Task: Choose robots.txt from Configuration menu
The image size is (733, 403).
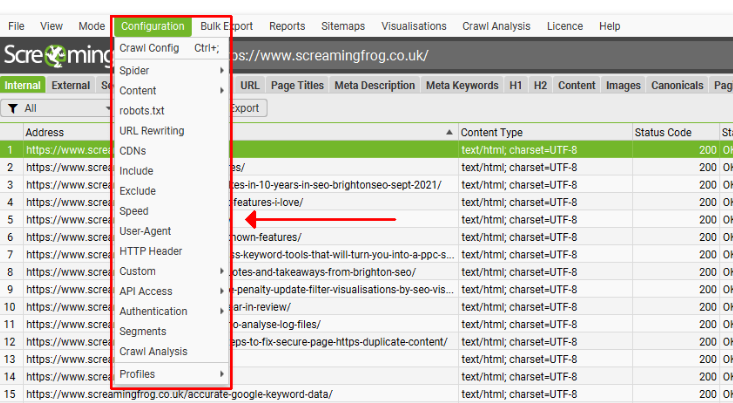Action: [171, 111]
